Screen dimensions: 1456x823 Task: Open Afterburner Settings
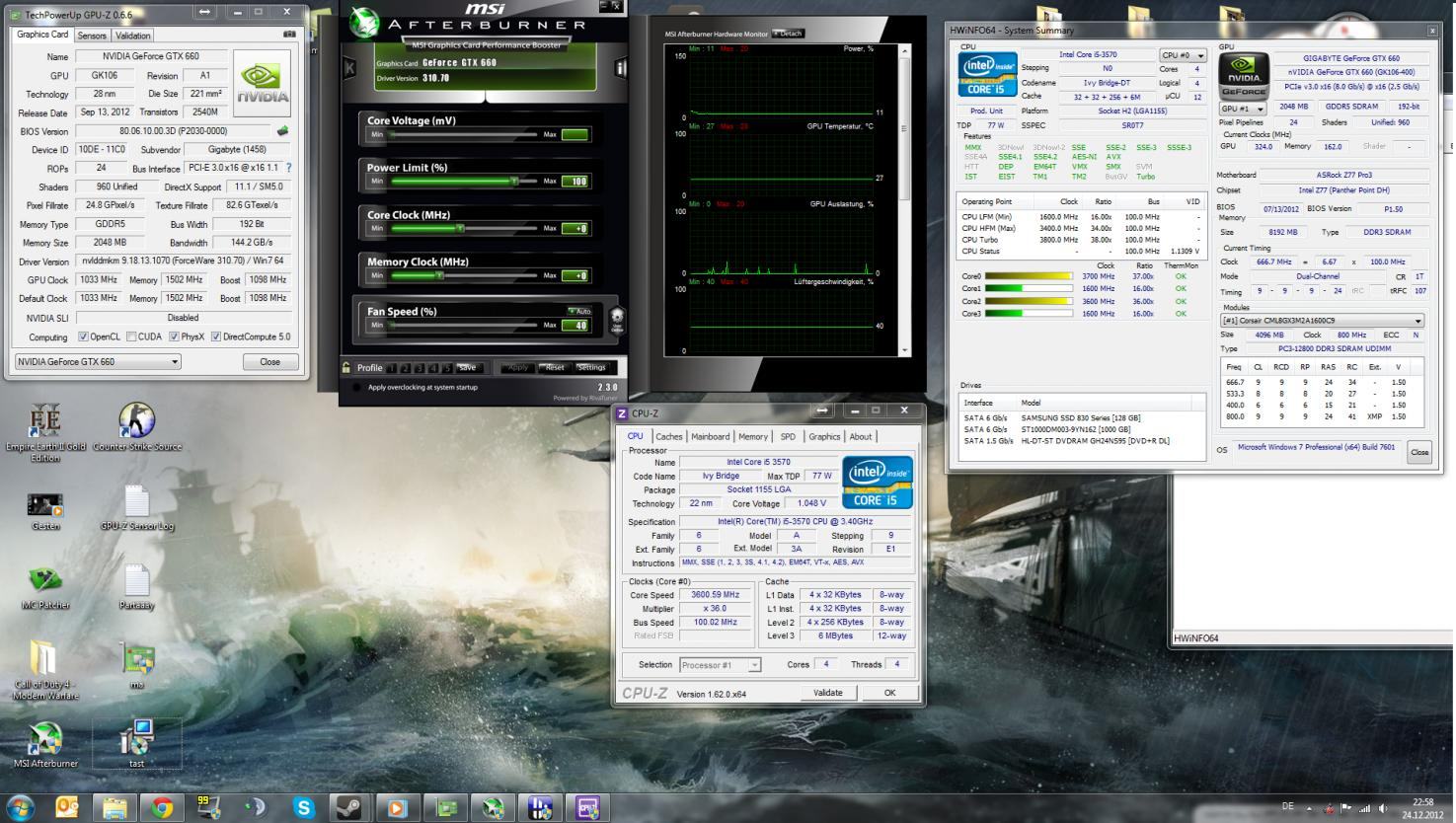tap(591, 367)
